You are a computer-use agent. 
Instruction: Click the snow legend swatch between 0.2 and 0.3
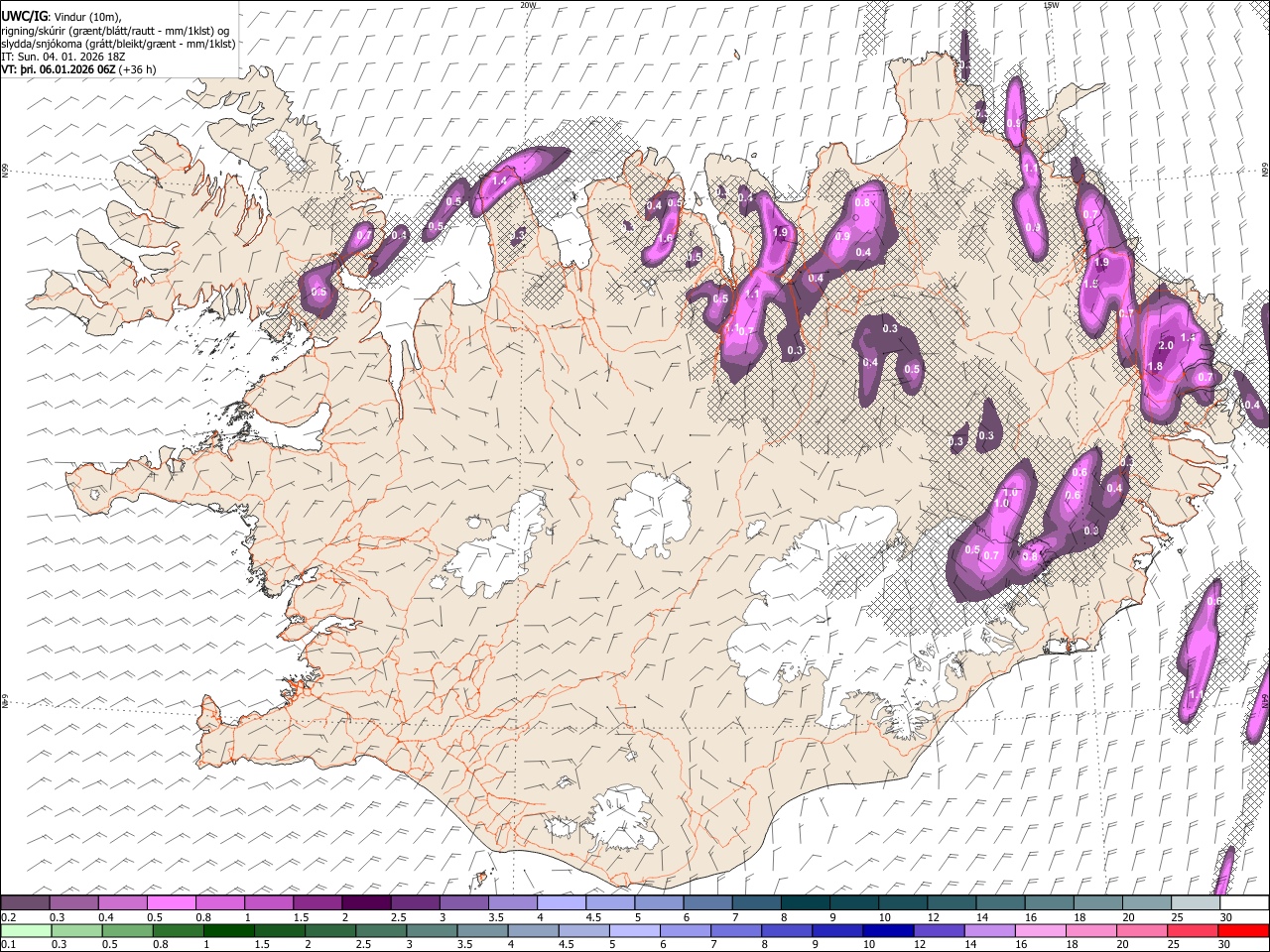(x=25, y=902)
